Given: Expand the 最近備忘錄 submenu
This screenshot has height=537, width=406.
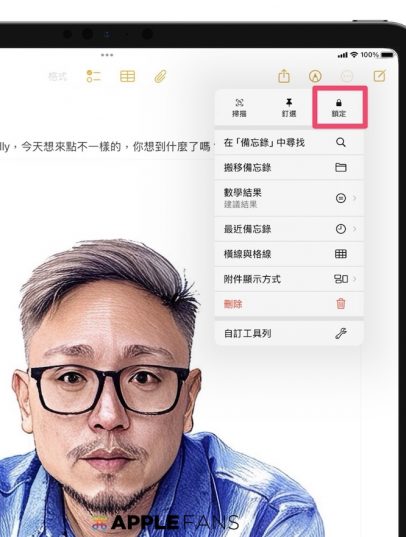Looking at the screenshot, I should [288, 229].
